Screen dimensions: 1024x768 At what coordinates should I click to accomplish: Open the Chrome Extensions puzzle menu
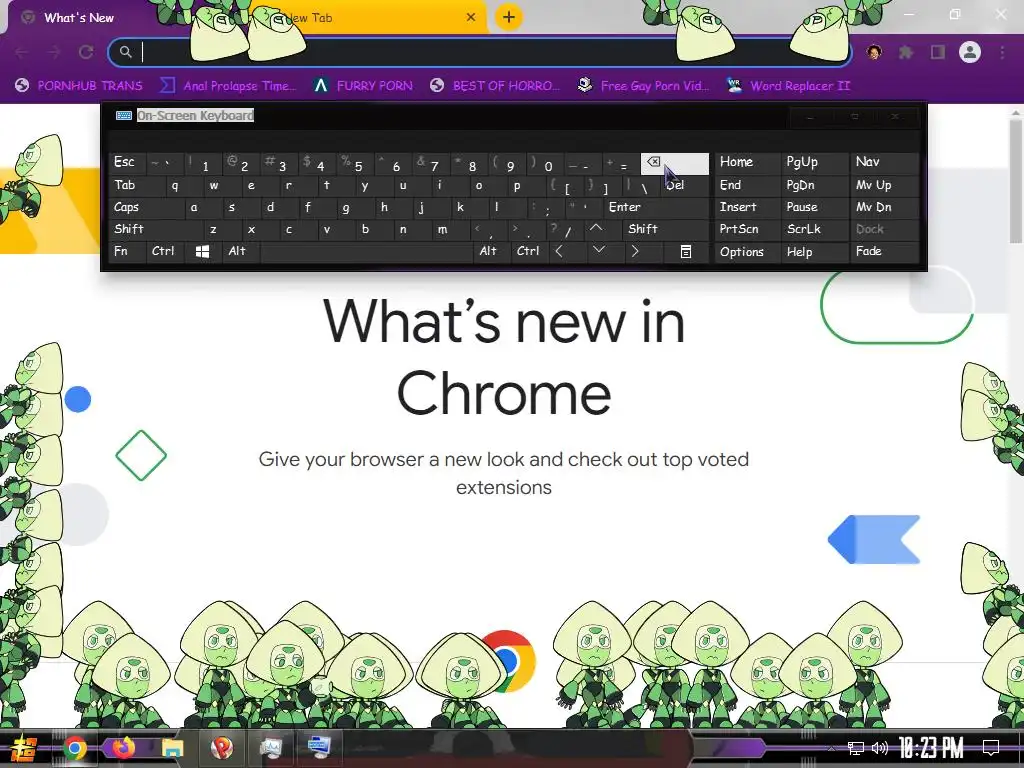tap(906, 52)
